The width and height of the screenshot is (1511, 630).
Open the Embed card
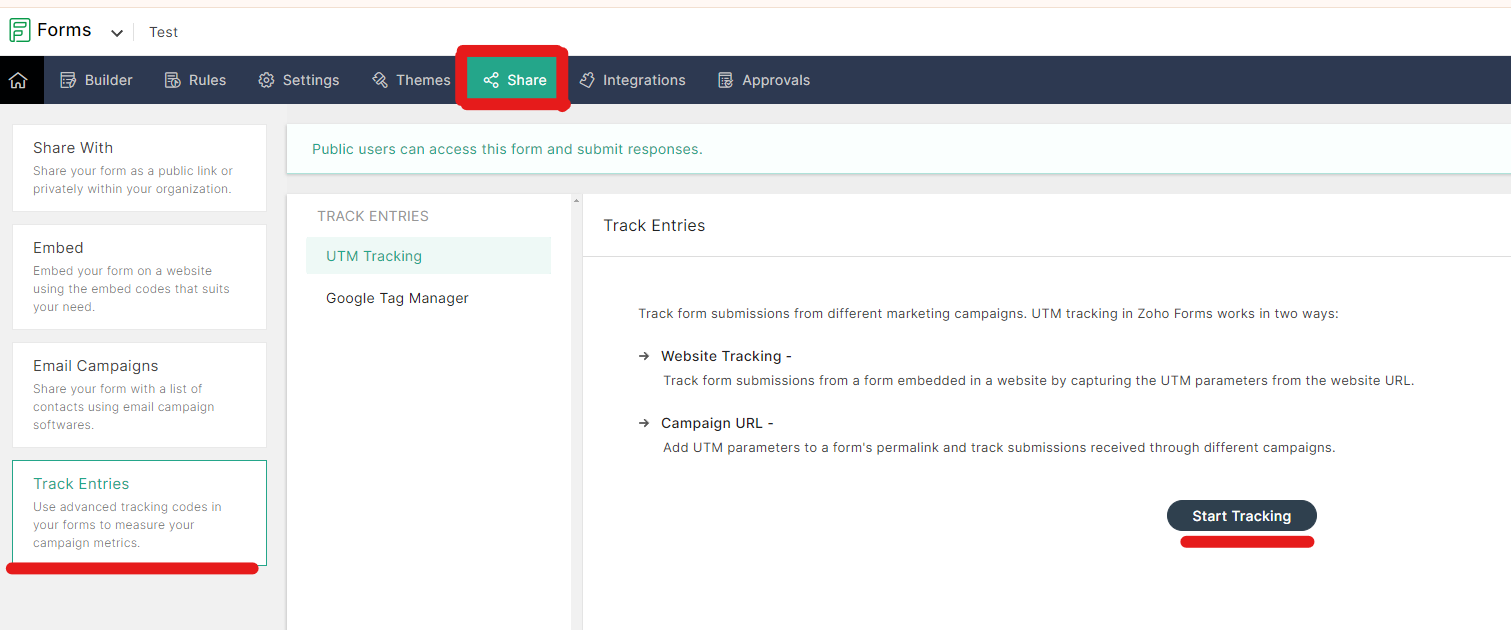(139, 277)
